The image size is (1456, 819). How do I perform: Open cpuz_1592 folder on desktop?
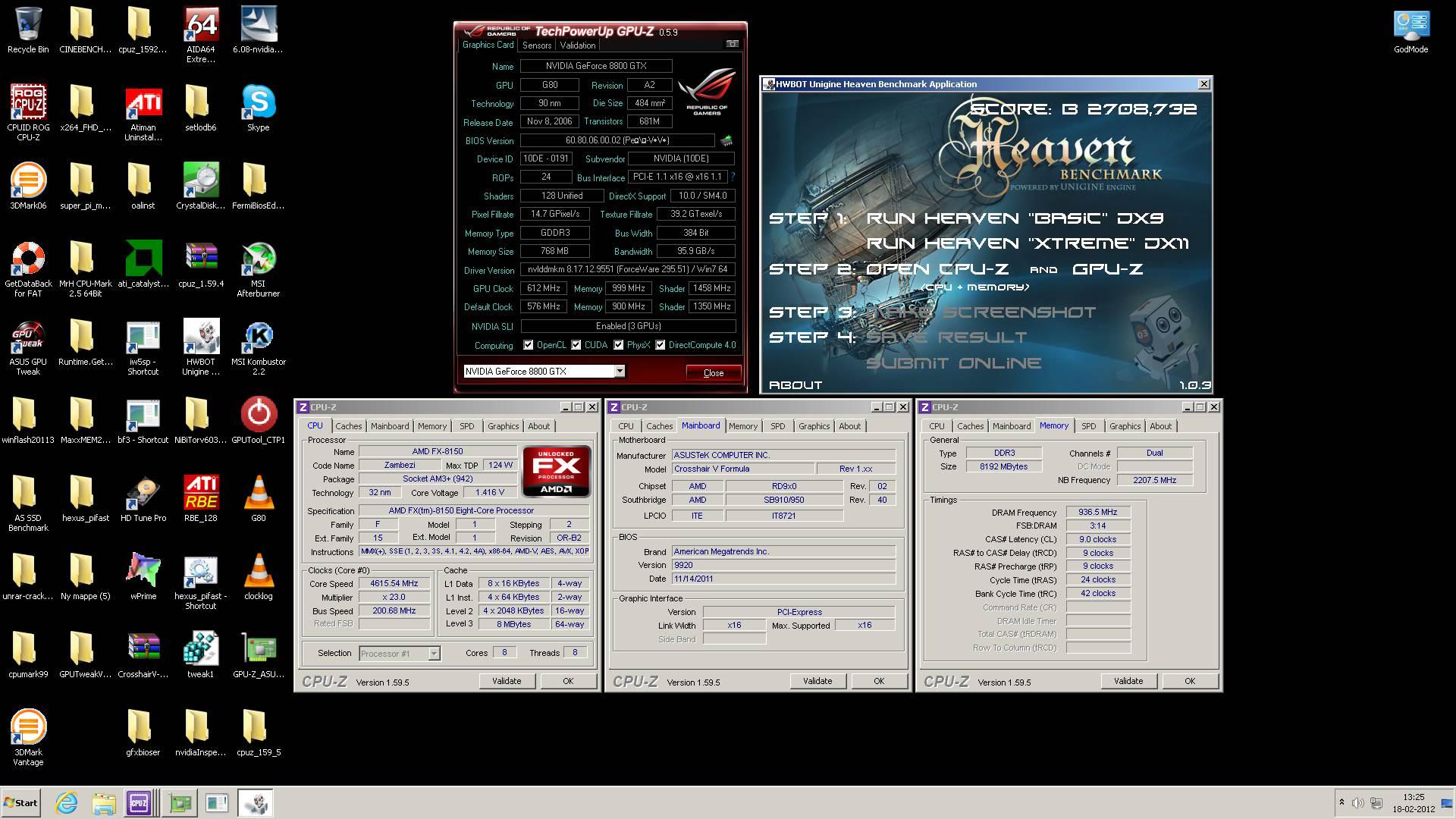pos(143,30)
